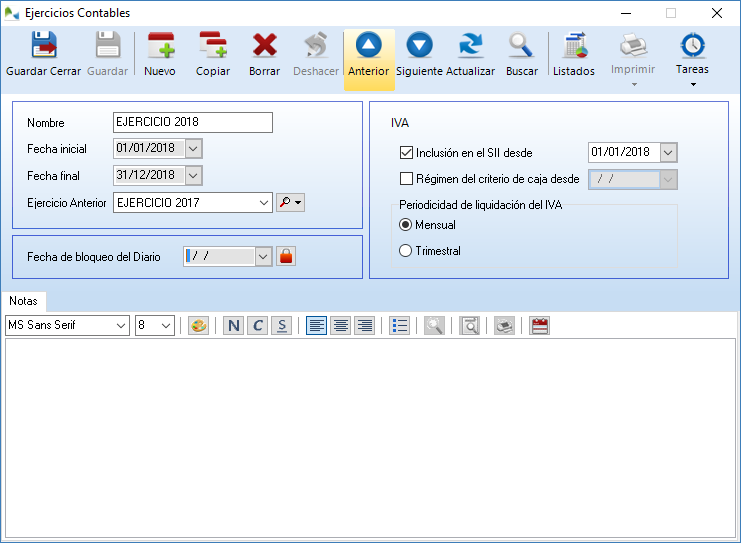Viewport: 741px width, 543px height.
Task: Click the notes print icon
Action: pos(504,326)
